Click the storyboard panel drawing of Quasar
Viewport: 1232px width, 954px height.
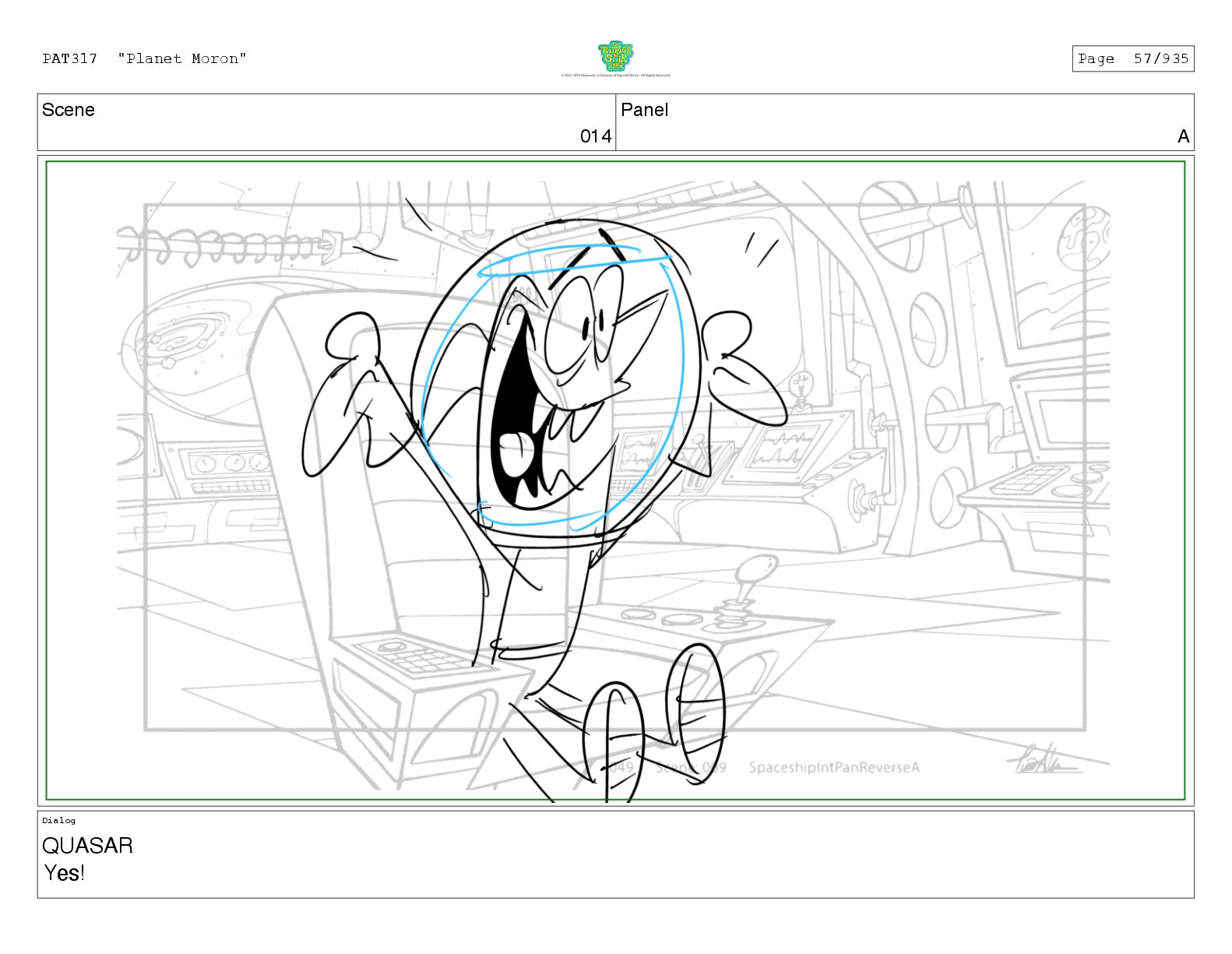tap(615, 481)
